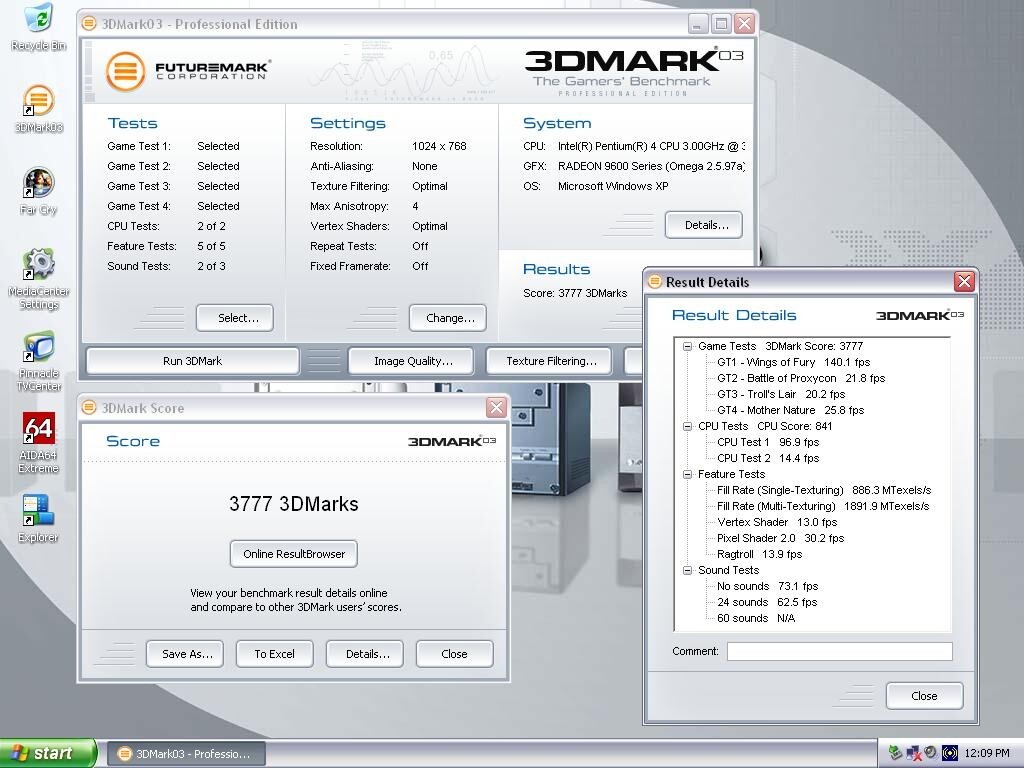Click the first system tray icon
Viewport: 1024px width, 768px height.
pos(895,753)
